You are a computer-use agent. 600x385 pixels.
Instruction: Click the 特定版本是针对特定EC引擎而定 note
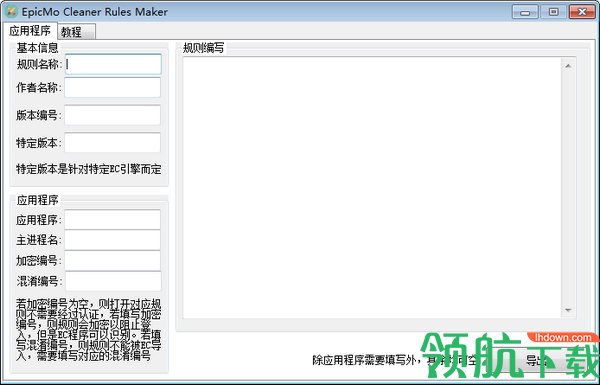89,169
